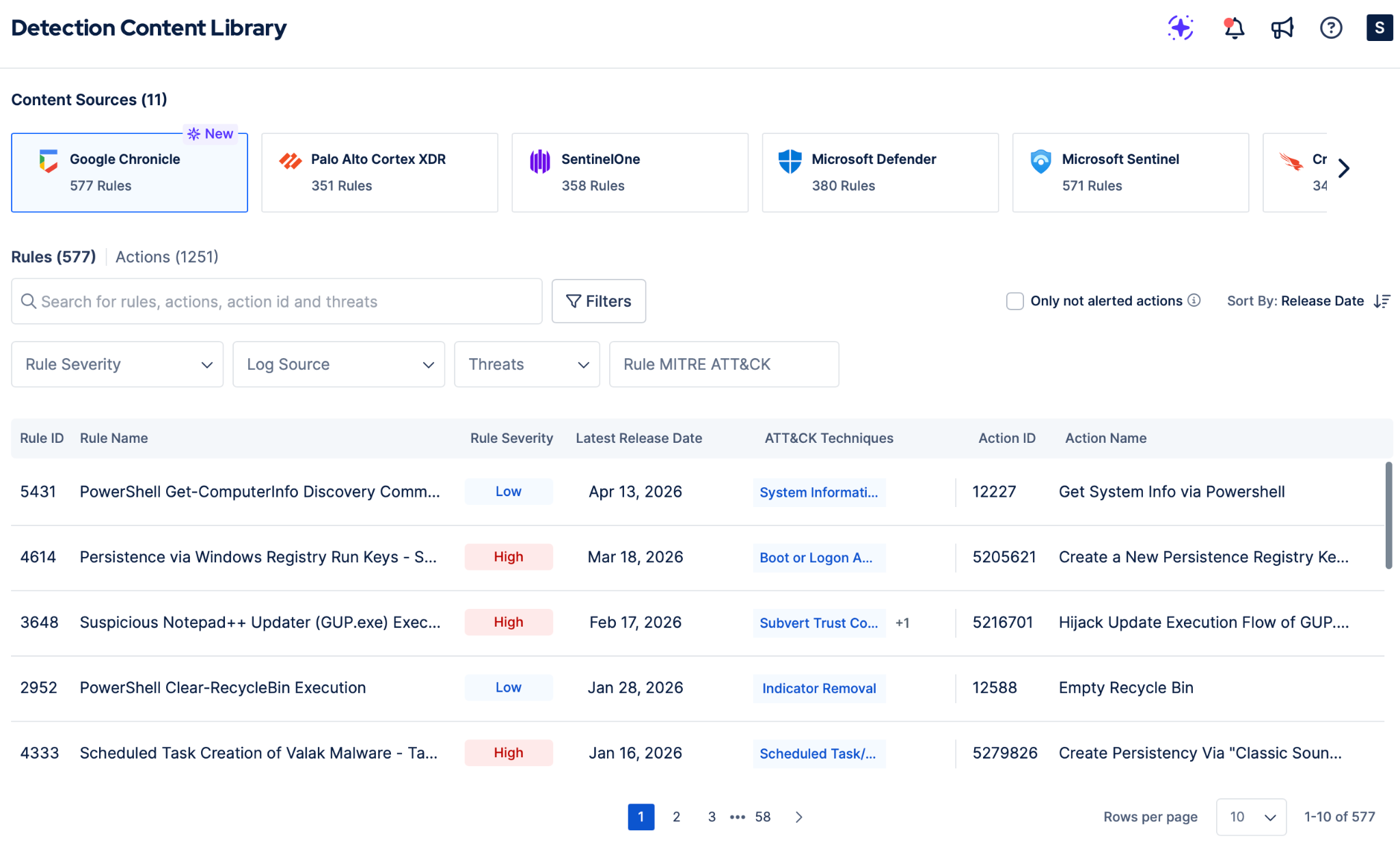
Task: Open the notifications bell
Action: (1234, 28)
